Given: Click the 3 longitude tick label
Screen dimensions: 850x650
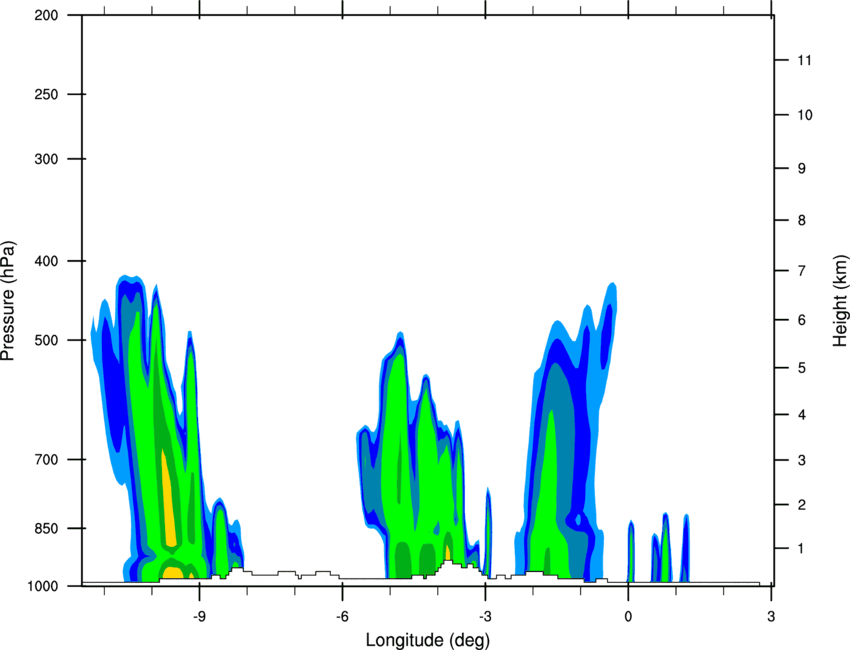Looking at the screenshot, I should coord(771,617).
